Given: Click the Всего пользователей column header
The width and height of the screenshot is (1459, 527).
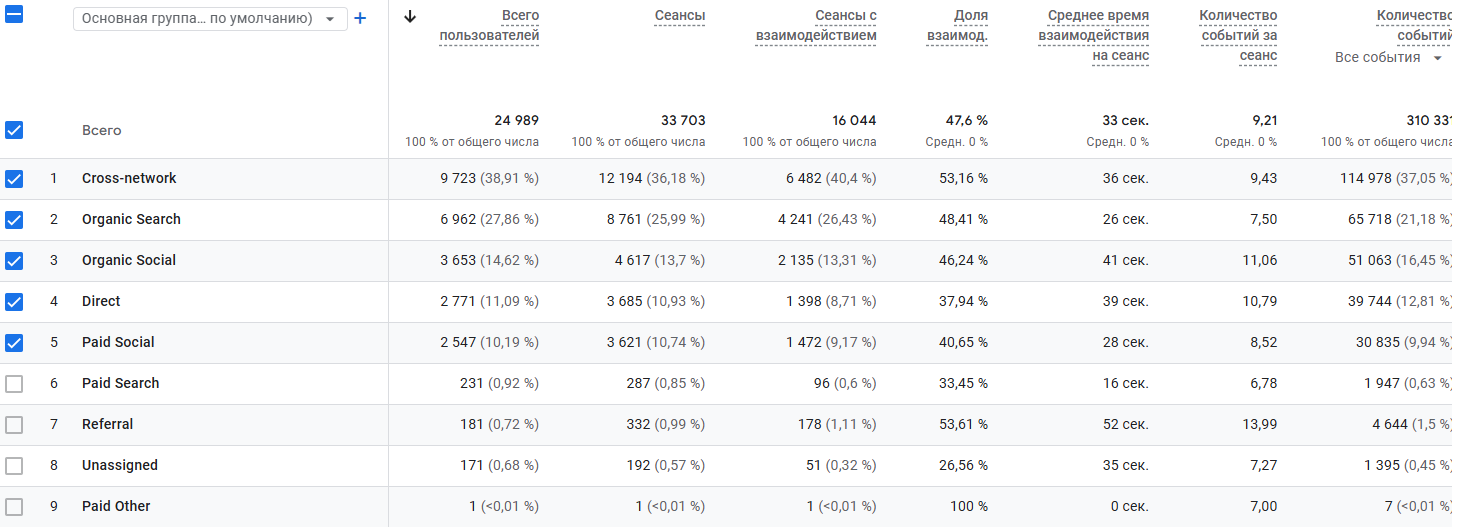Looking at the screenshot, I should (x=489, y=26).
